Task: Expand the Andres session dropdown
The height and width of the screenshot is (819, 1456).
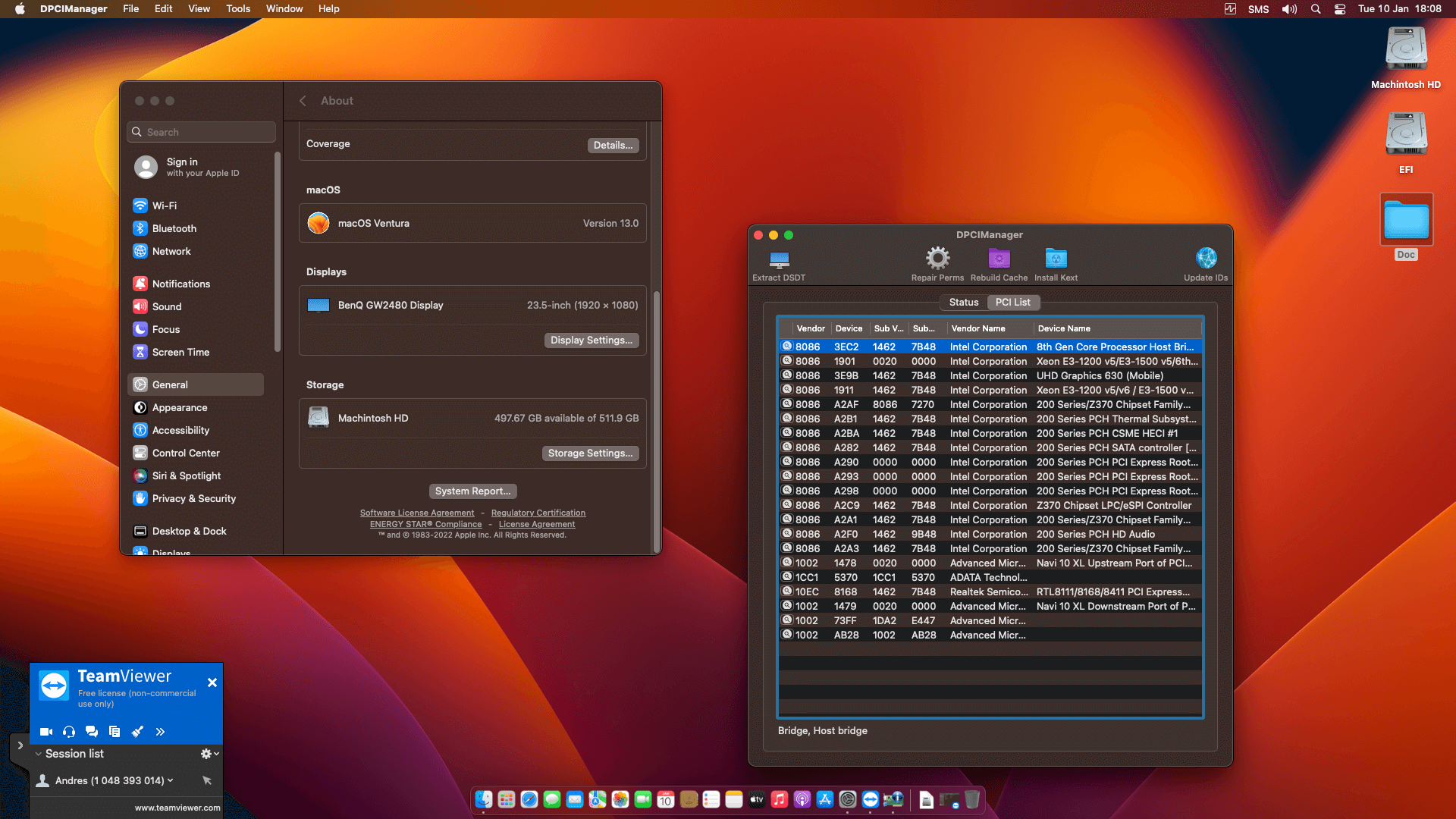Action: tap(168, 780)
